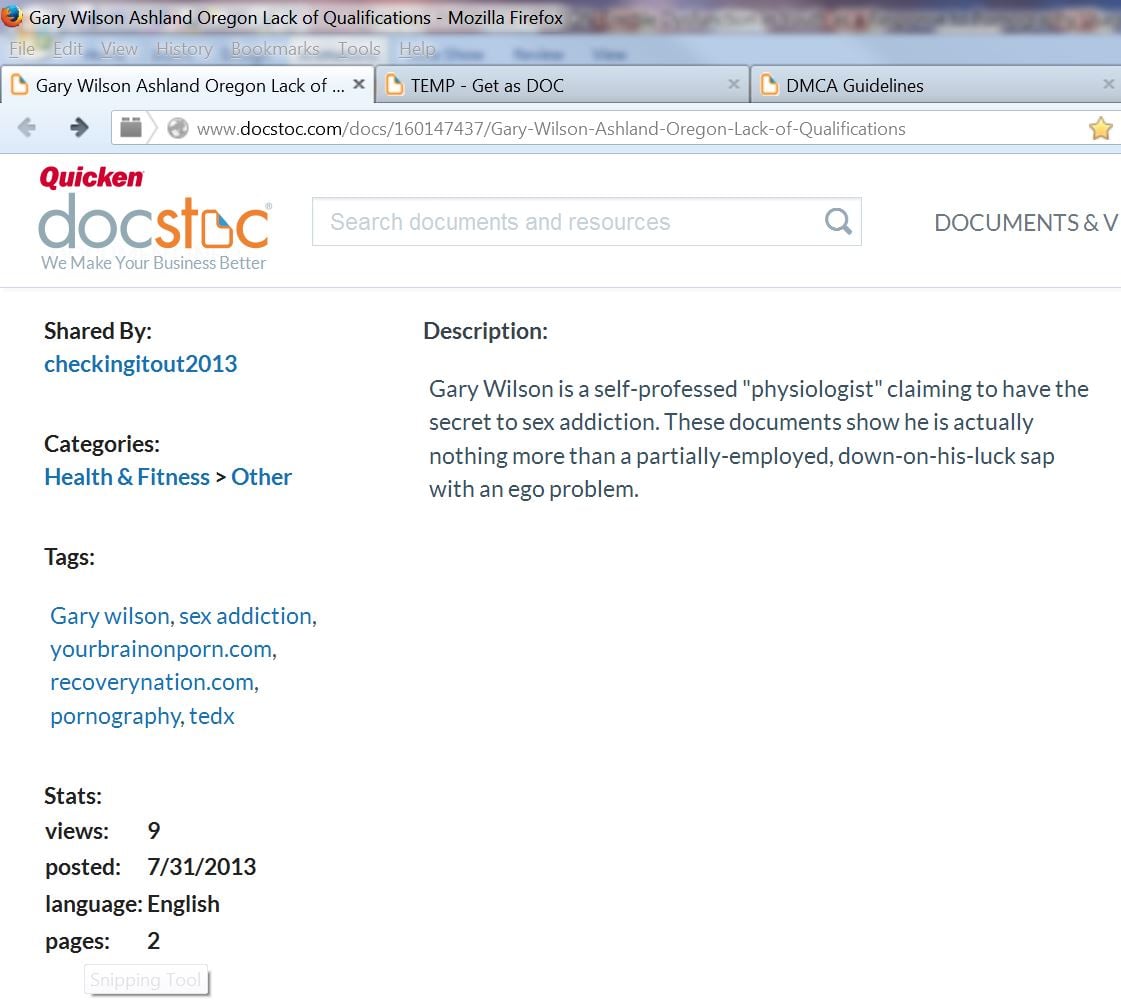Switch to the TEMP - Get as DOC tab
The image size is (1121, 1002).
click(487, 86)
